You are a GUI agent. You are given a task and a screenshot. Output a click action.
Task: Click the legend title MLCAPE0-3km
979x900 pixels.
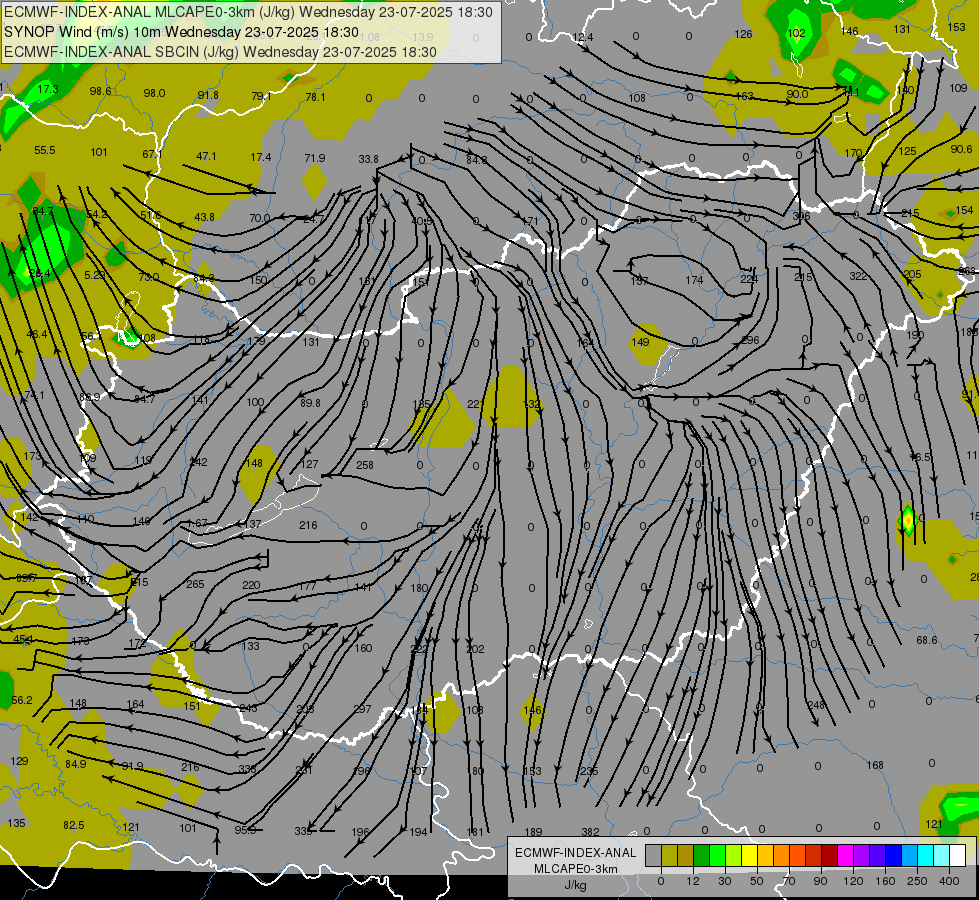pyautogui.click(x=576, y=869)
